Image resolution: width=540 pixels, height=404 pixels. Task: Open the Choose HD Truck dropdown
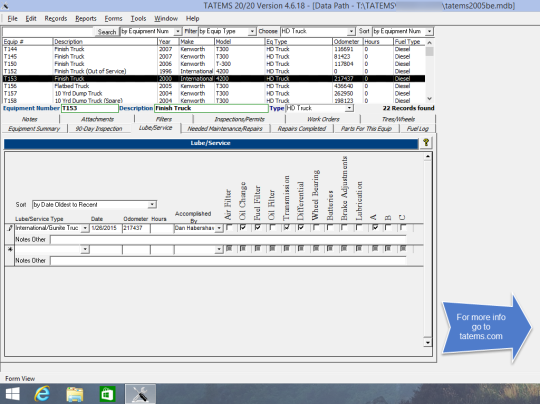351,31
